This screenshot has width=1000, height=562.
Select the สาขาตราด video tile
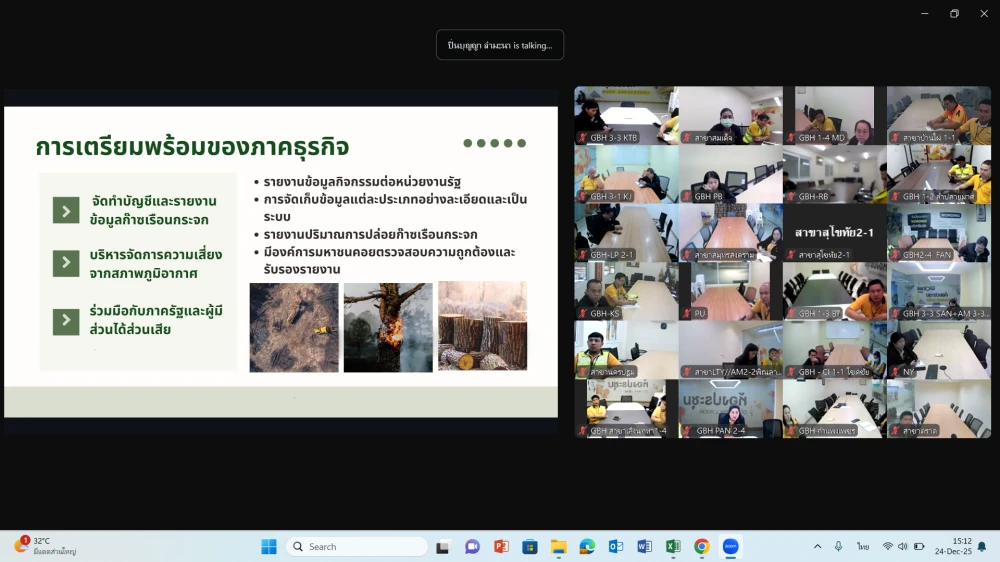pos(939,409)
